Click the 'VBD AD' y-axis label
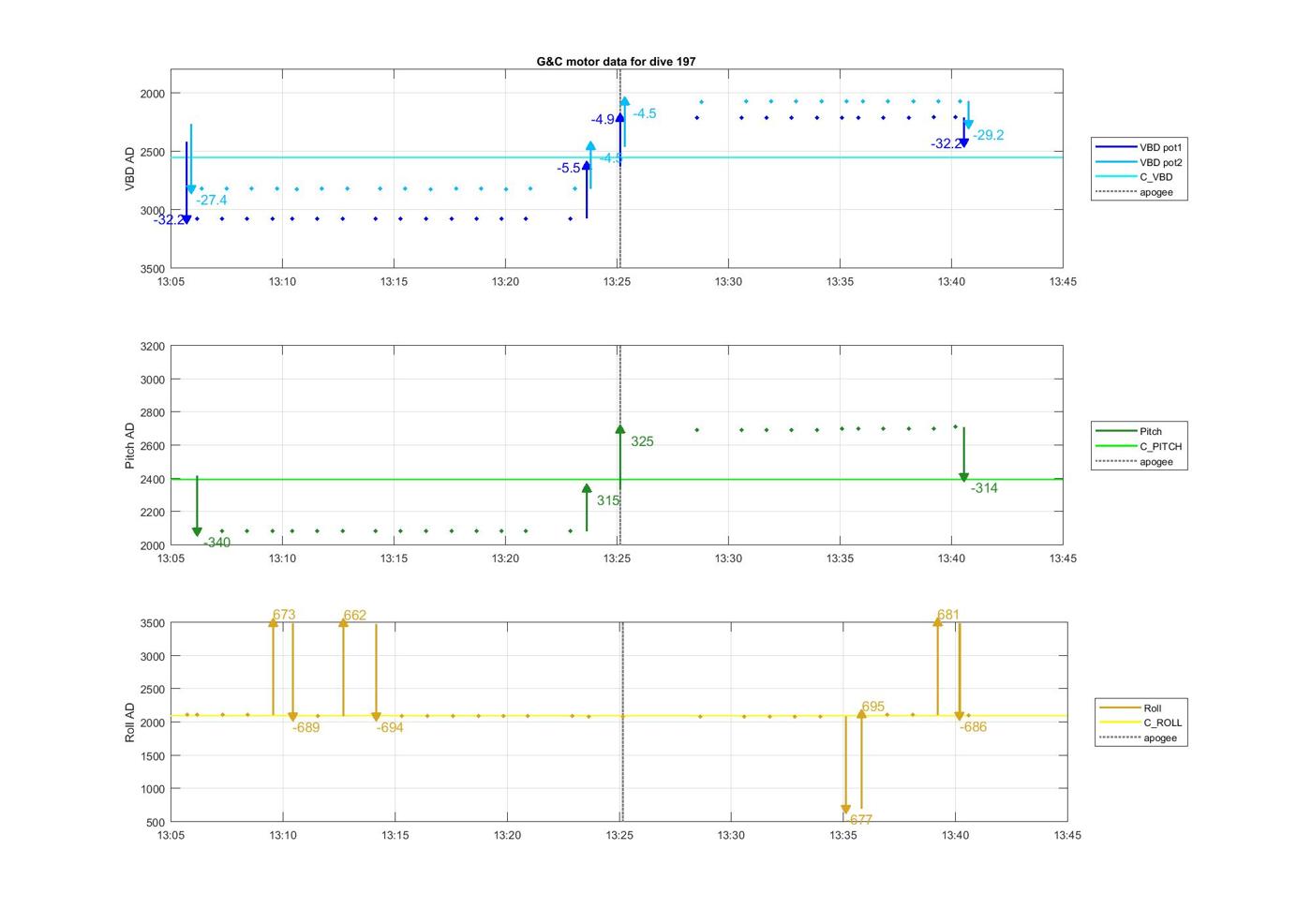Viewport: 1312px width, 924px height. pyautogui.click(x=130, y=169)
